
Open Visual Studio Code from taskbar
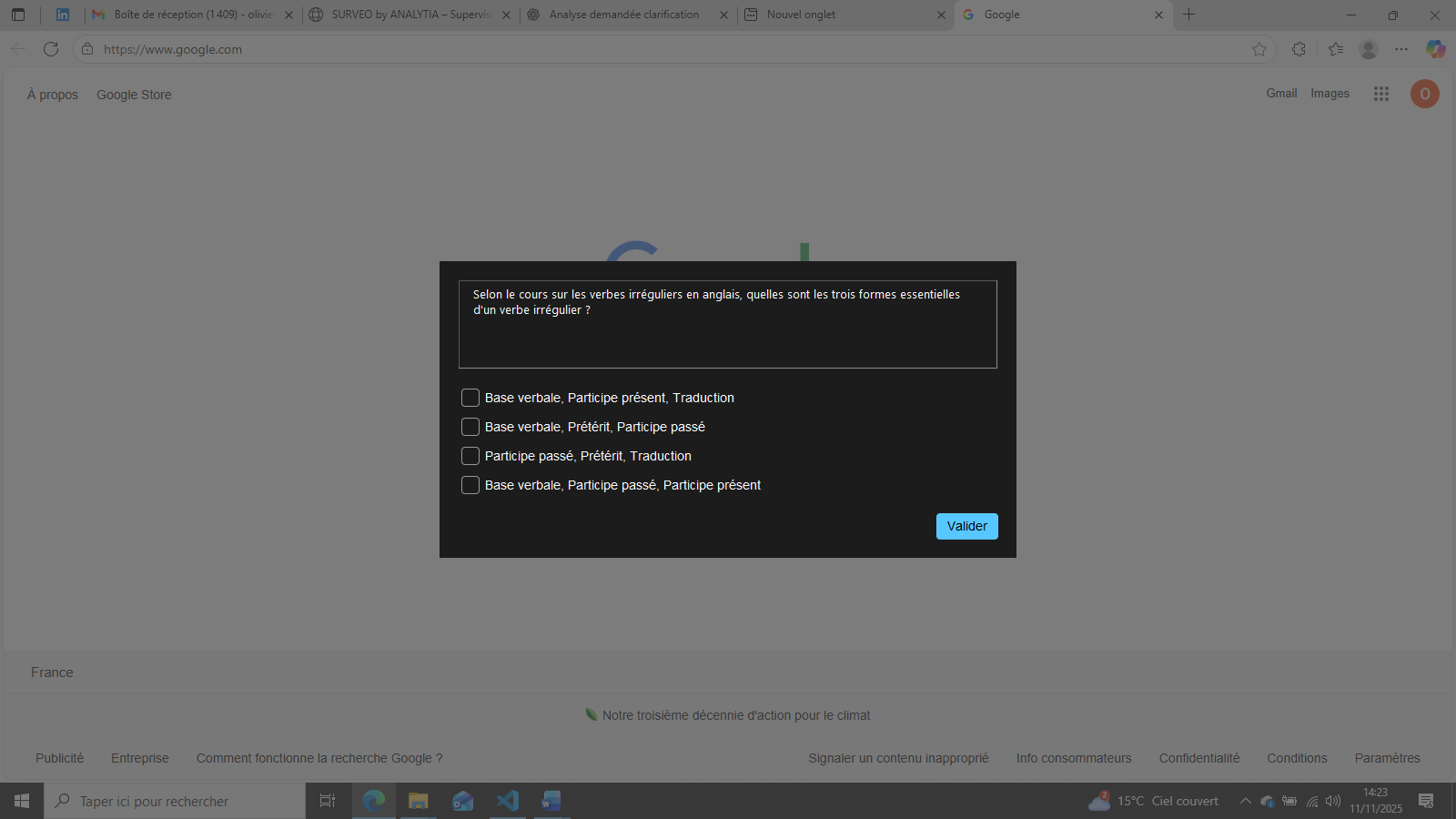[x=507, y=801]
